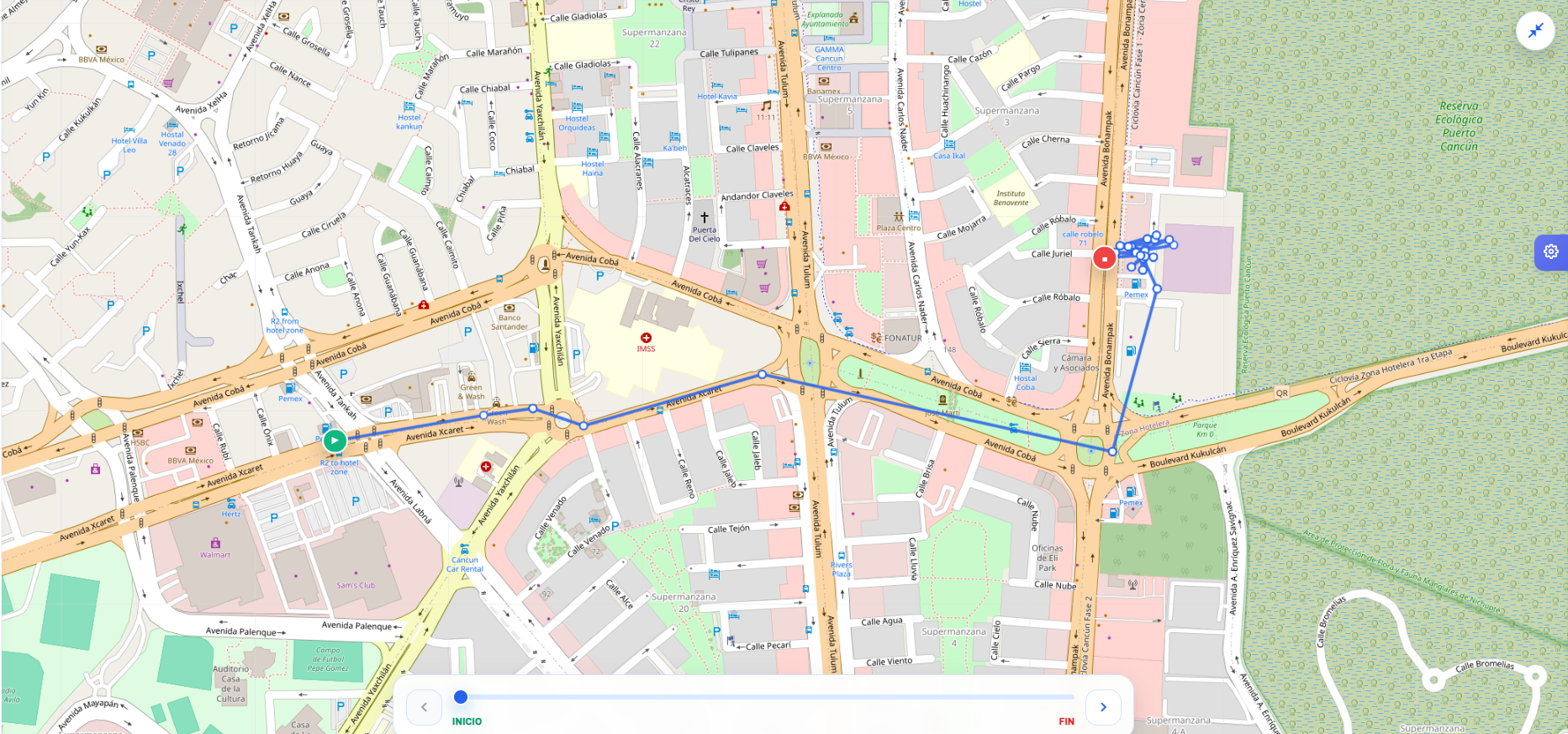1568x734 pixels.
Task: Click the Hertz car rental icon
Action: [x=231, y=504]
